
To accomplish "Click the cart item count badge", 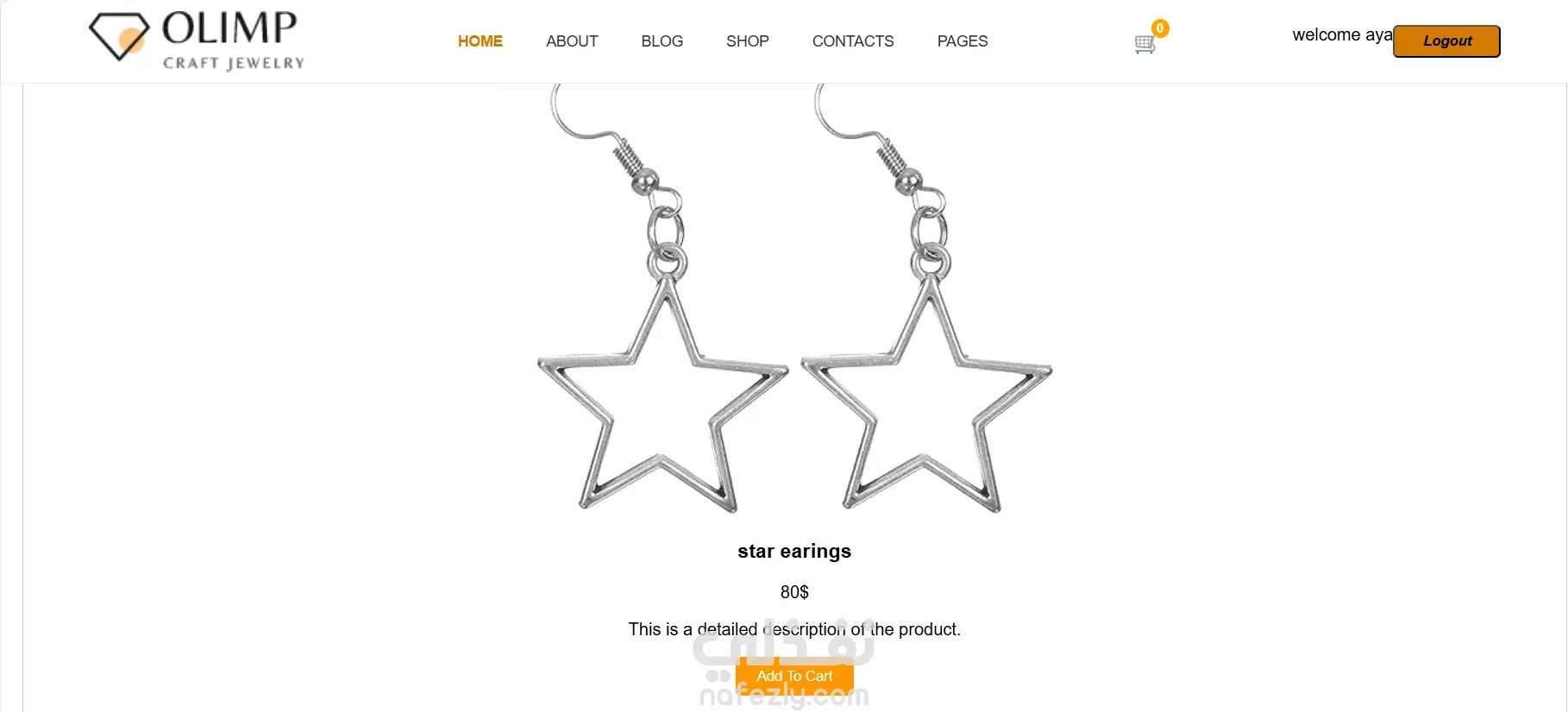I will point(1160,28).
